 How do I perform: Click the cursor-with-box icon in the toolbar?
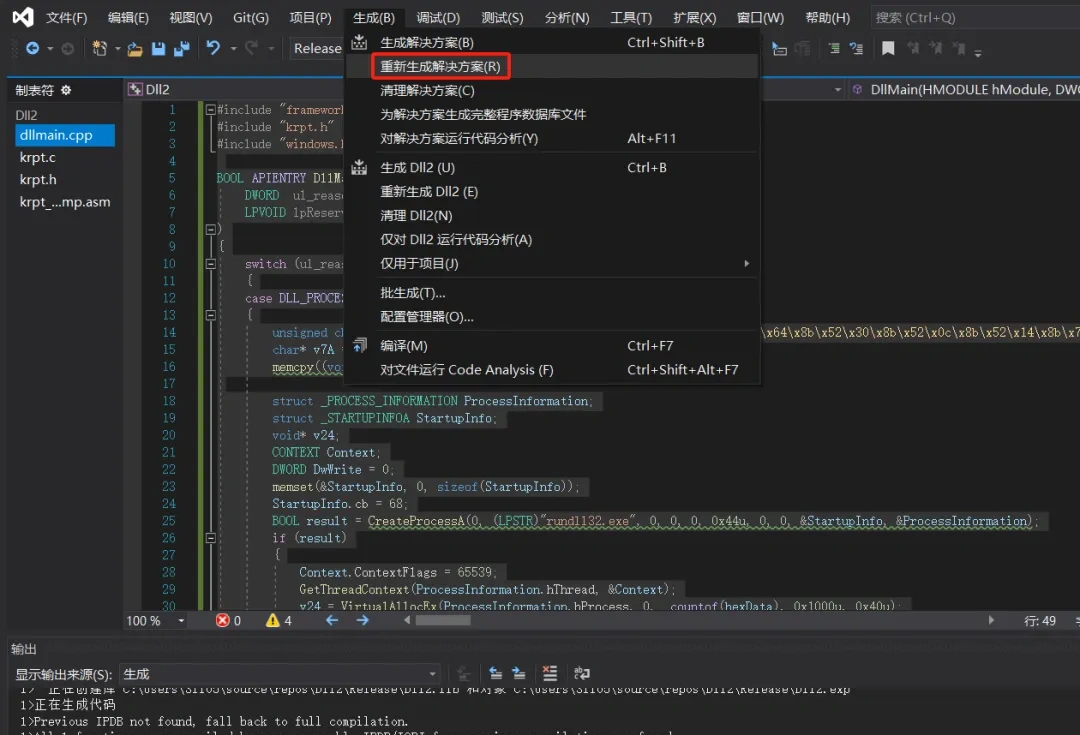tap(779, 48)
